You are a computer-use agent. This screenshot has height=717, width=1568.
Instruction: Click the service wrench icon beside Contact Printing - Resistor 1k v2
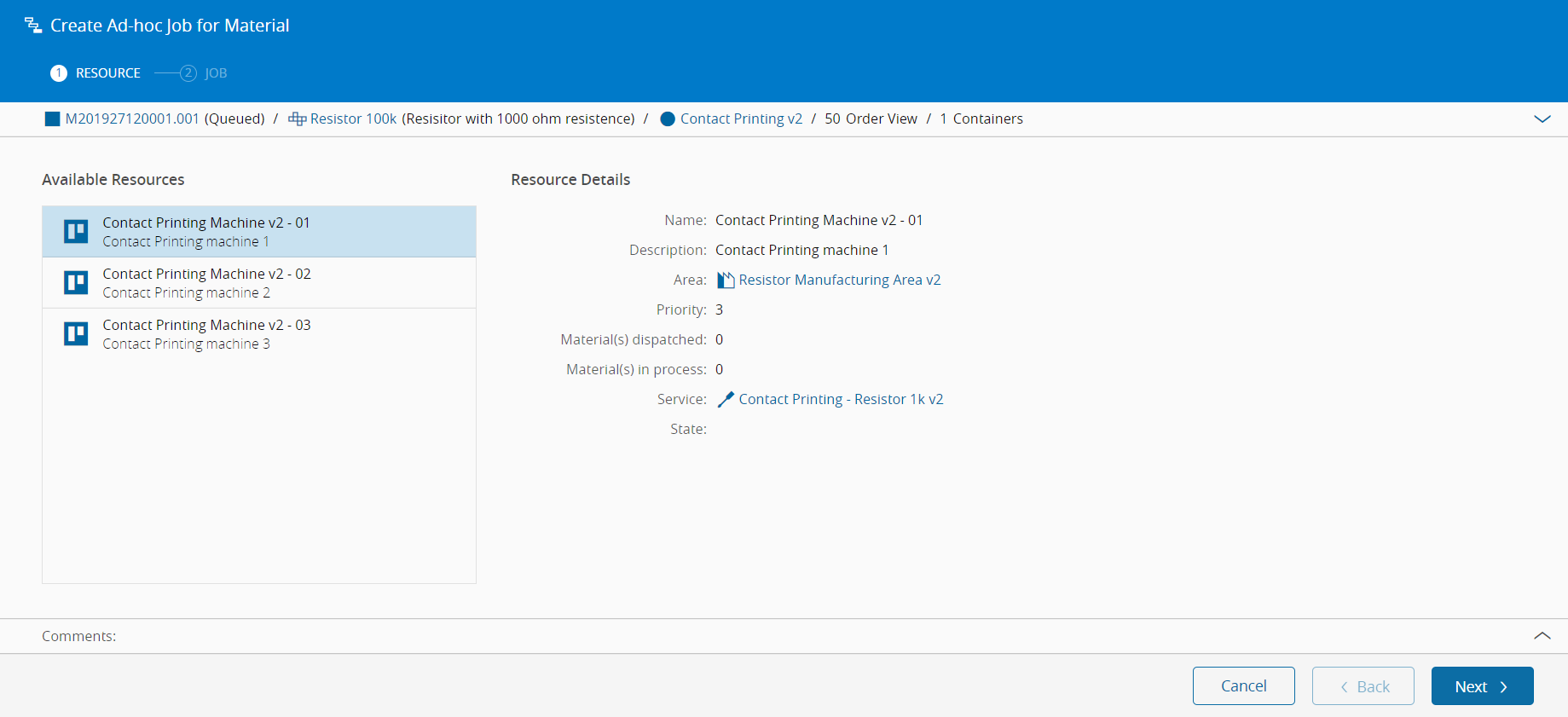tap(726, 399)
